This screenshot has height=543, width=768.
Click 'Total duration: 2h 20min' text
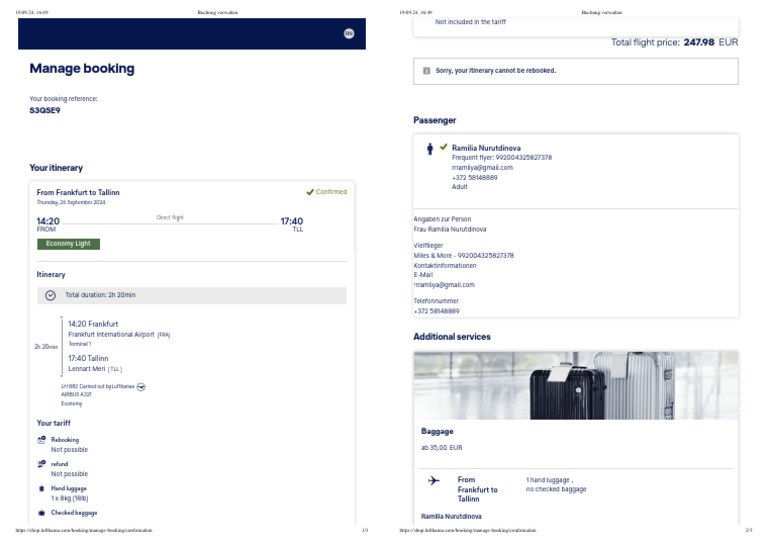pyautogui.click(x=100, y=295)
